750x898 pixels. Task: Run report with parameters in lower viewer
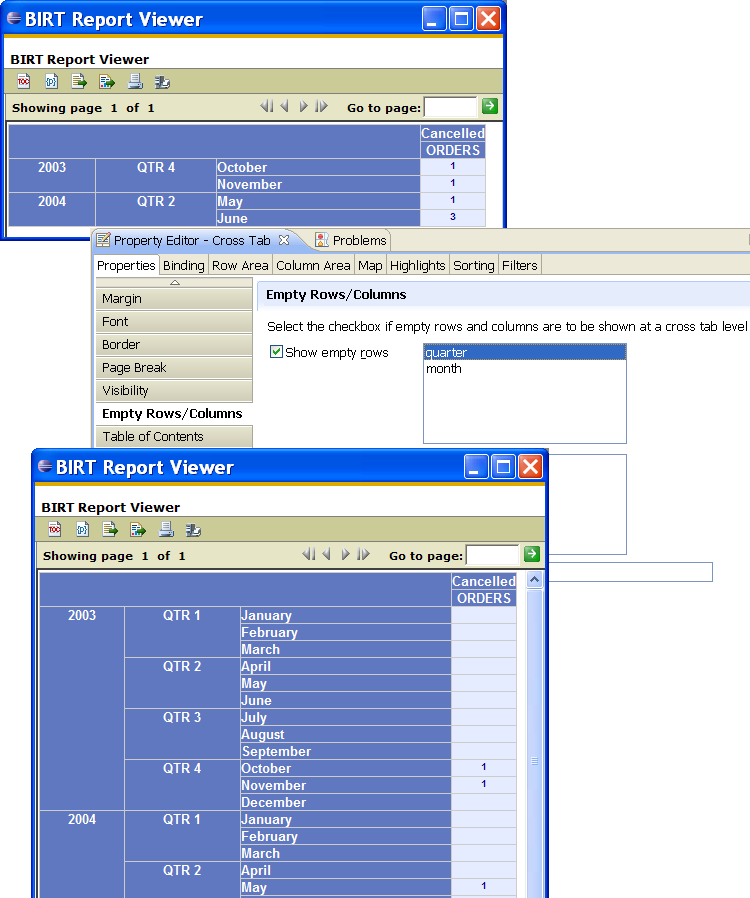[82, 529]
